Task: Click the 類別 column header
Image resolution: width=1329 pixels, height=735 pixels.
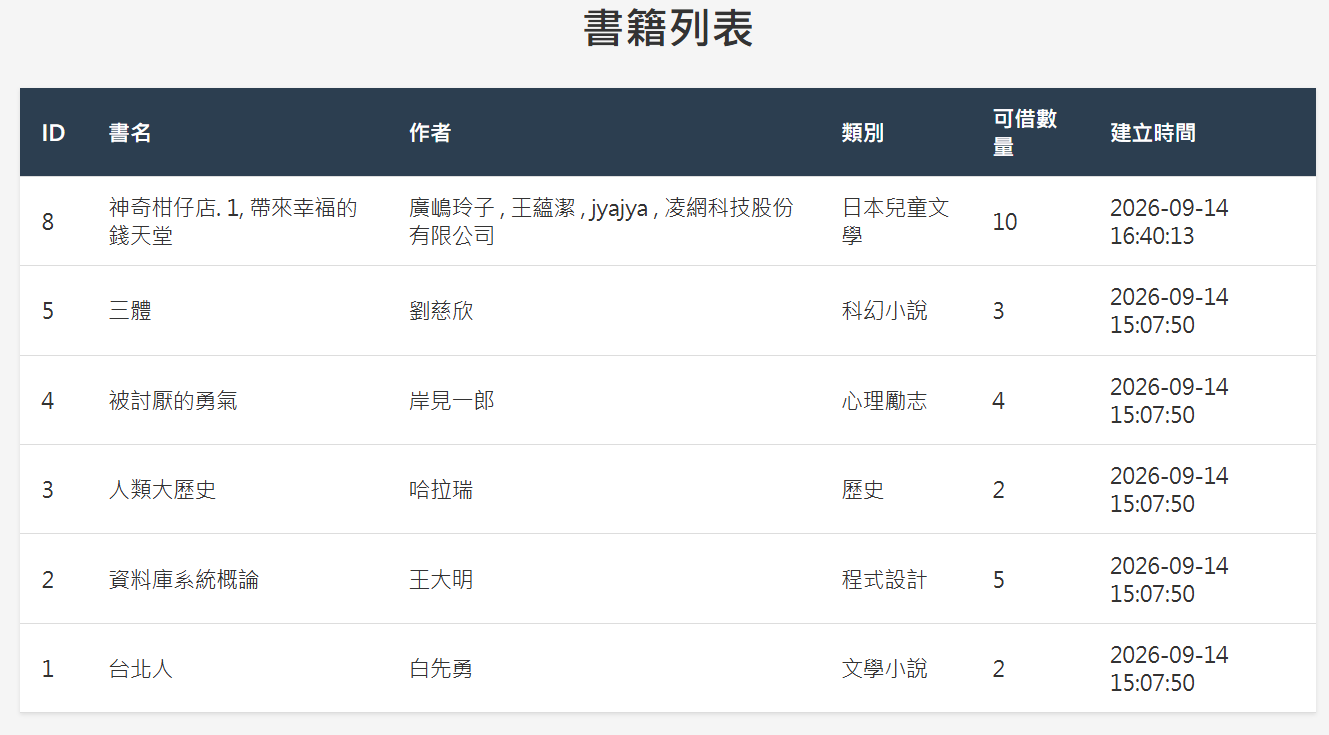Action: 863,133
